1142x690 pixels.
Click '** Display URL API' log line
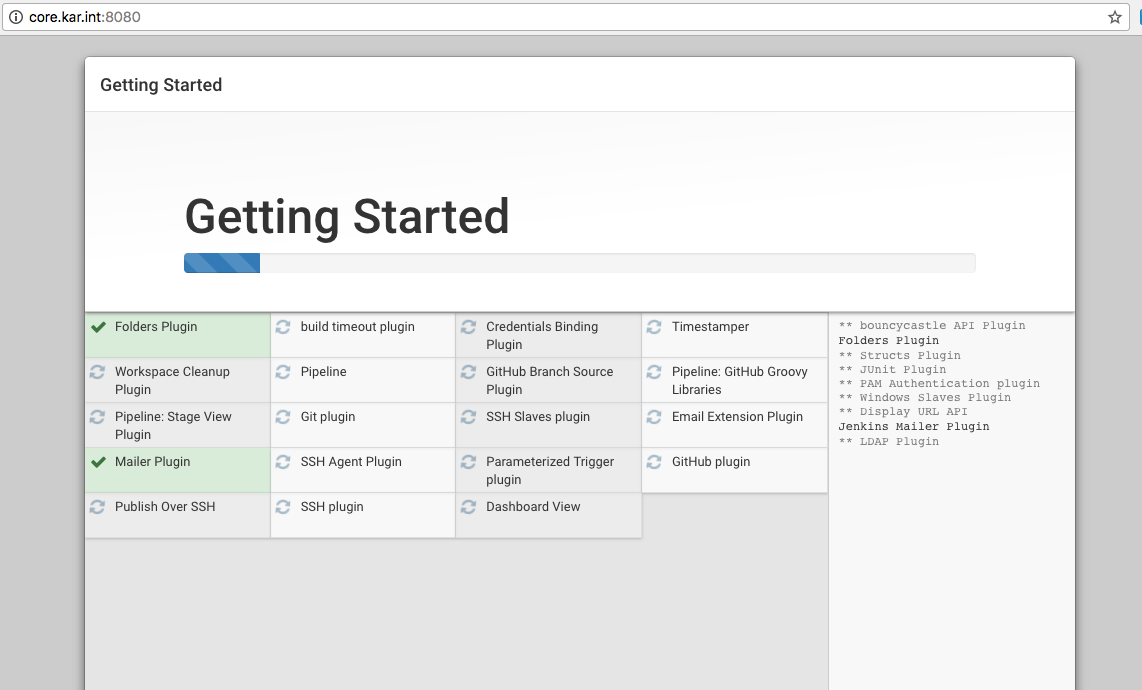pyautogui.click(x=903, y=411)
